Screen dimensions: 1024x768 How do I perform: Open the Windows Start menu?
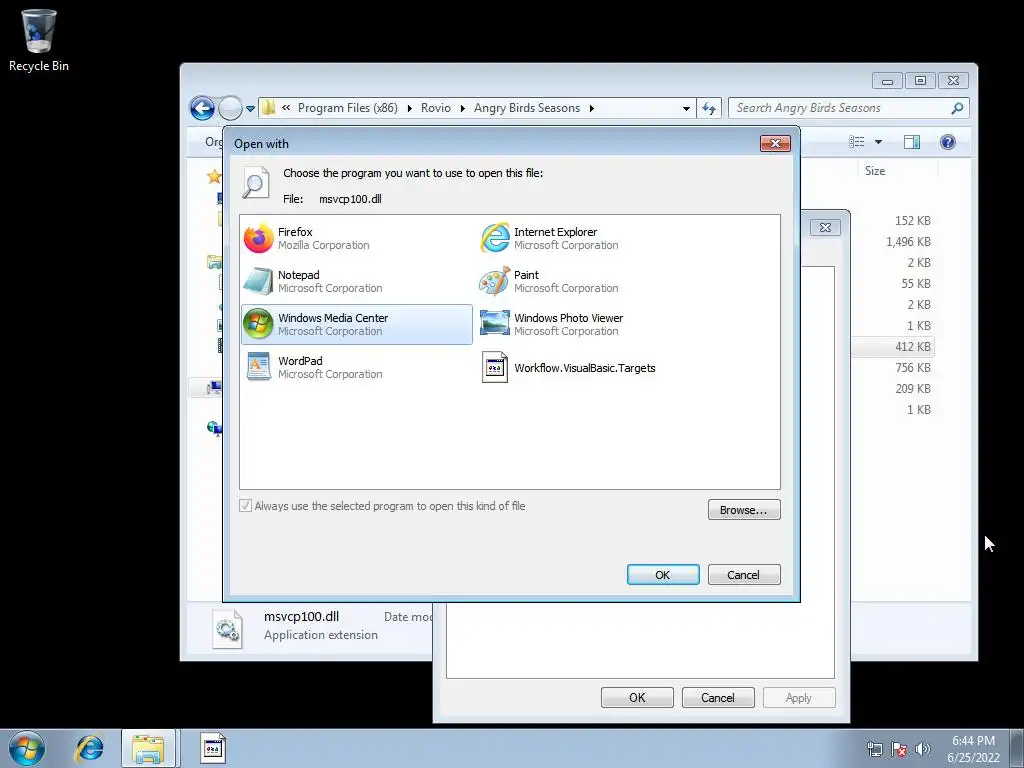pyautogui.click(x=26, y=748)
